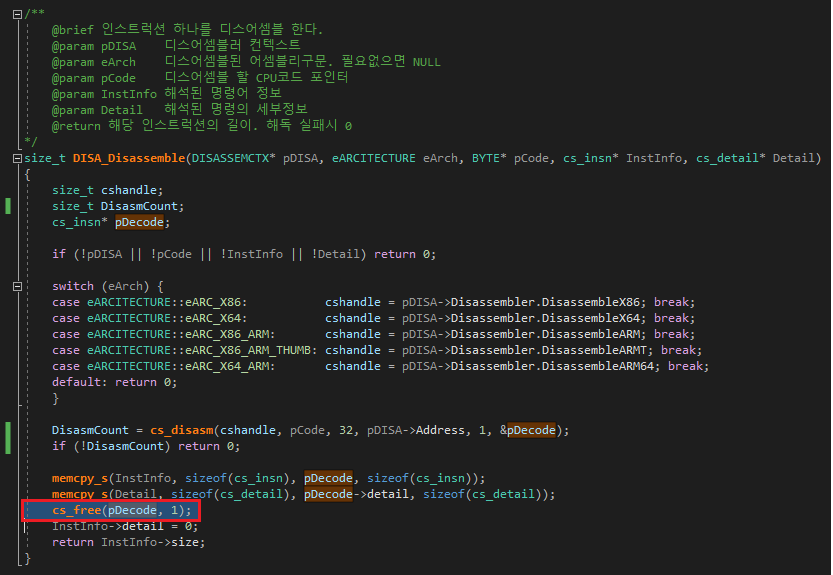Click the DISASSEMCTX* parameter type

pyautogui.click(x=234, y=158)
